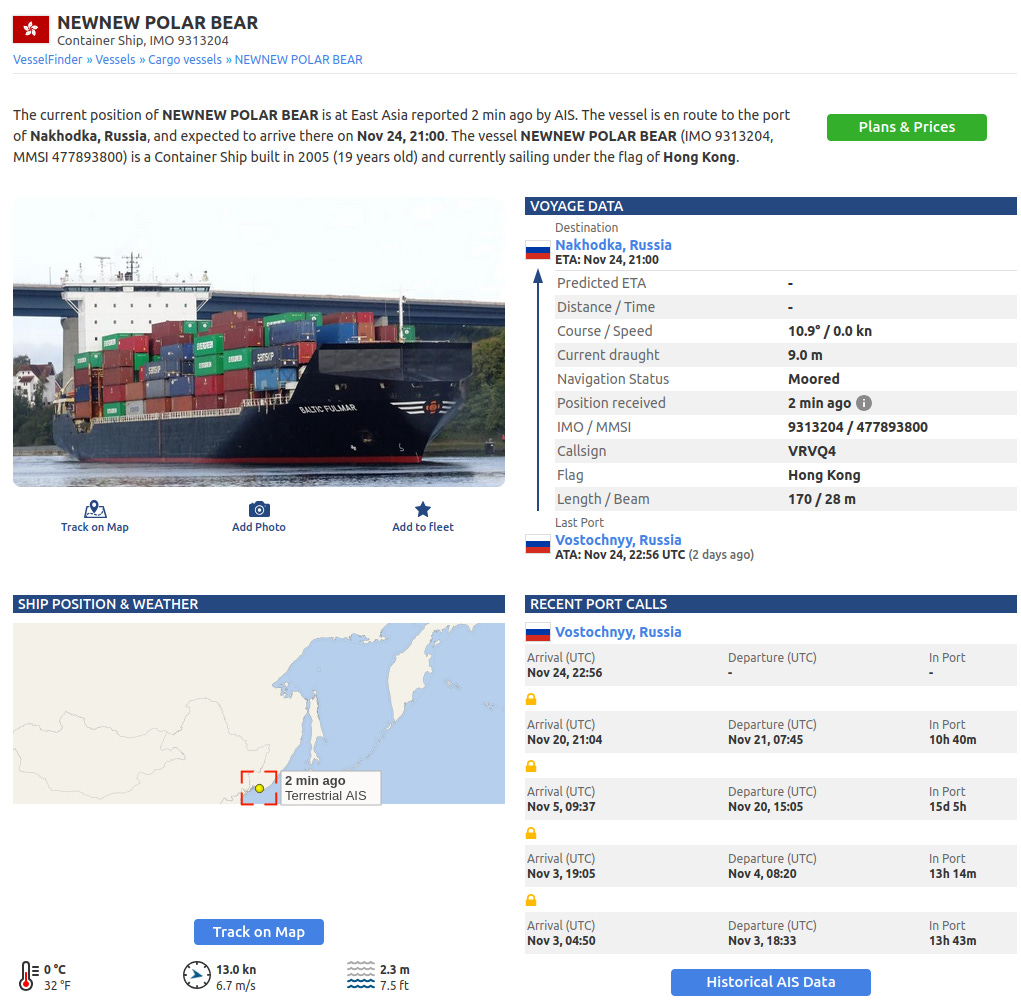Click the NEWNEW POLAR BEAR page title
This screenshot has height=1005, width=1021.
(x=158, y=23)
